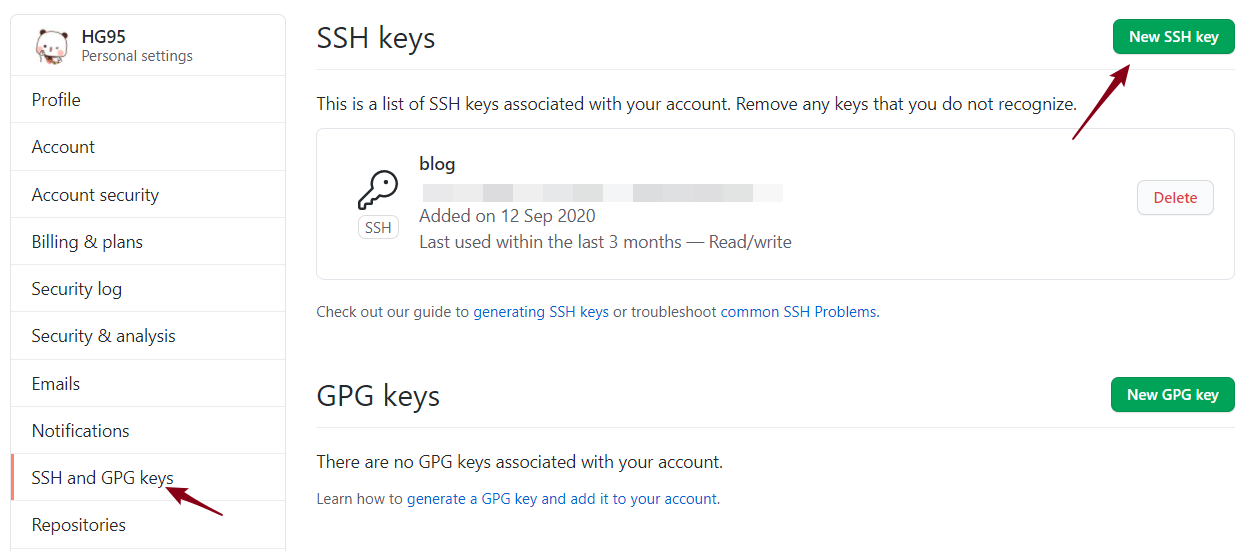Open the generating SSH keys guide link
The image size is (1252, 551).
click(x=541, y=312)
